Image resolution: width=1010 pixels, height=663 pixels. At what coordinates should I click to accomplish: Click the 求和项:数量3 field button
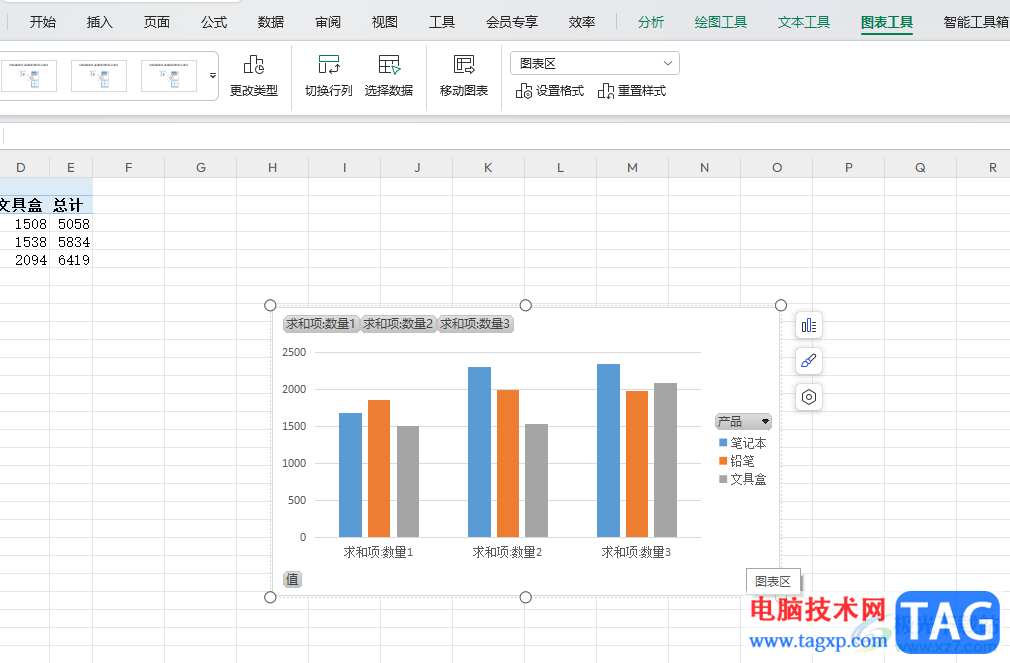(x=475, y=323)
